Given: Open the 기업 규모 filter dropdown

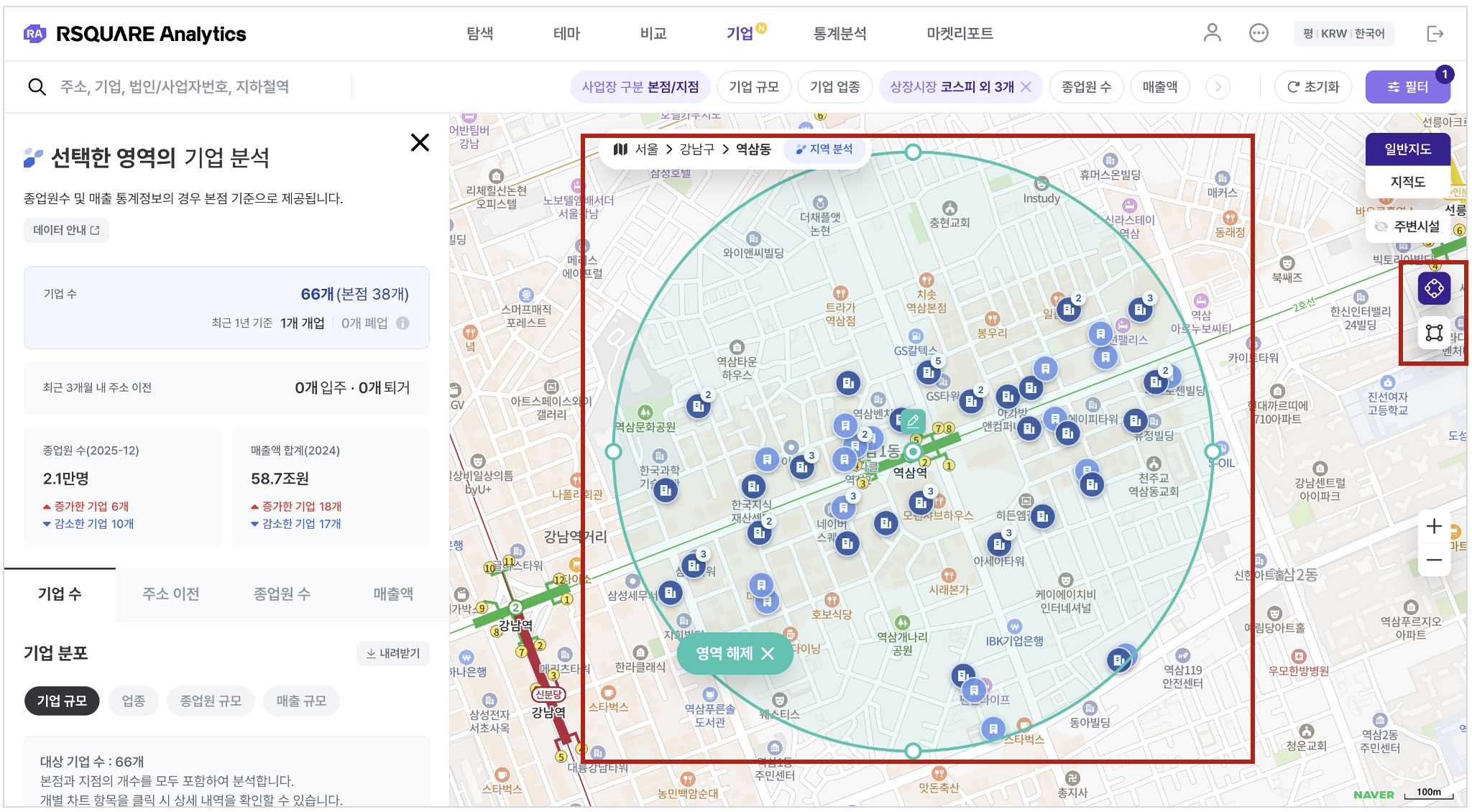Looking at the screenshot, I should tap(753, 87).
